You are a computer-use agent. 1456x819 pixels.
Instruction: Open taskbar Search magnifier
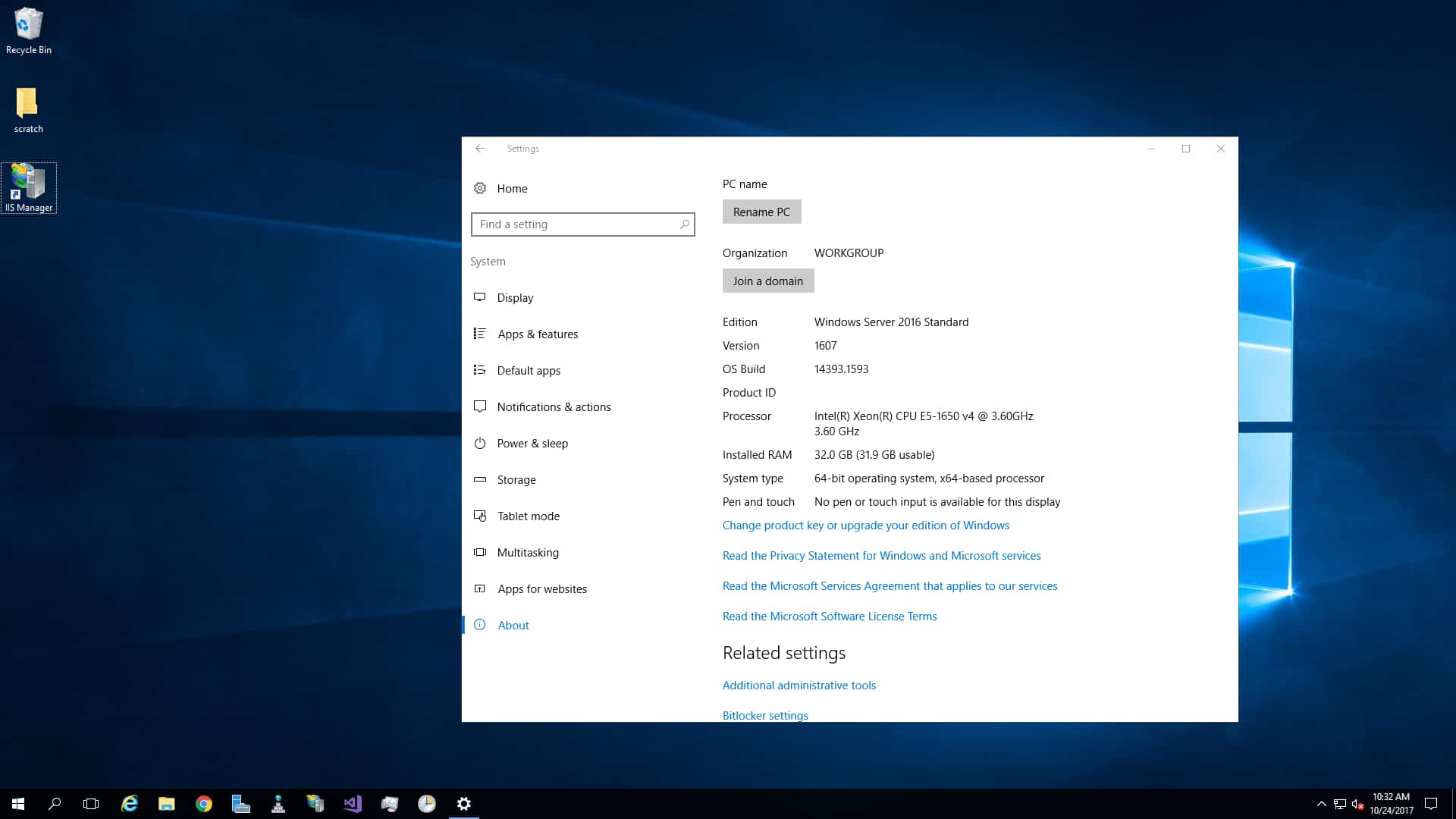[55, 804]
